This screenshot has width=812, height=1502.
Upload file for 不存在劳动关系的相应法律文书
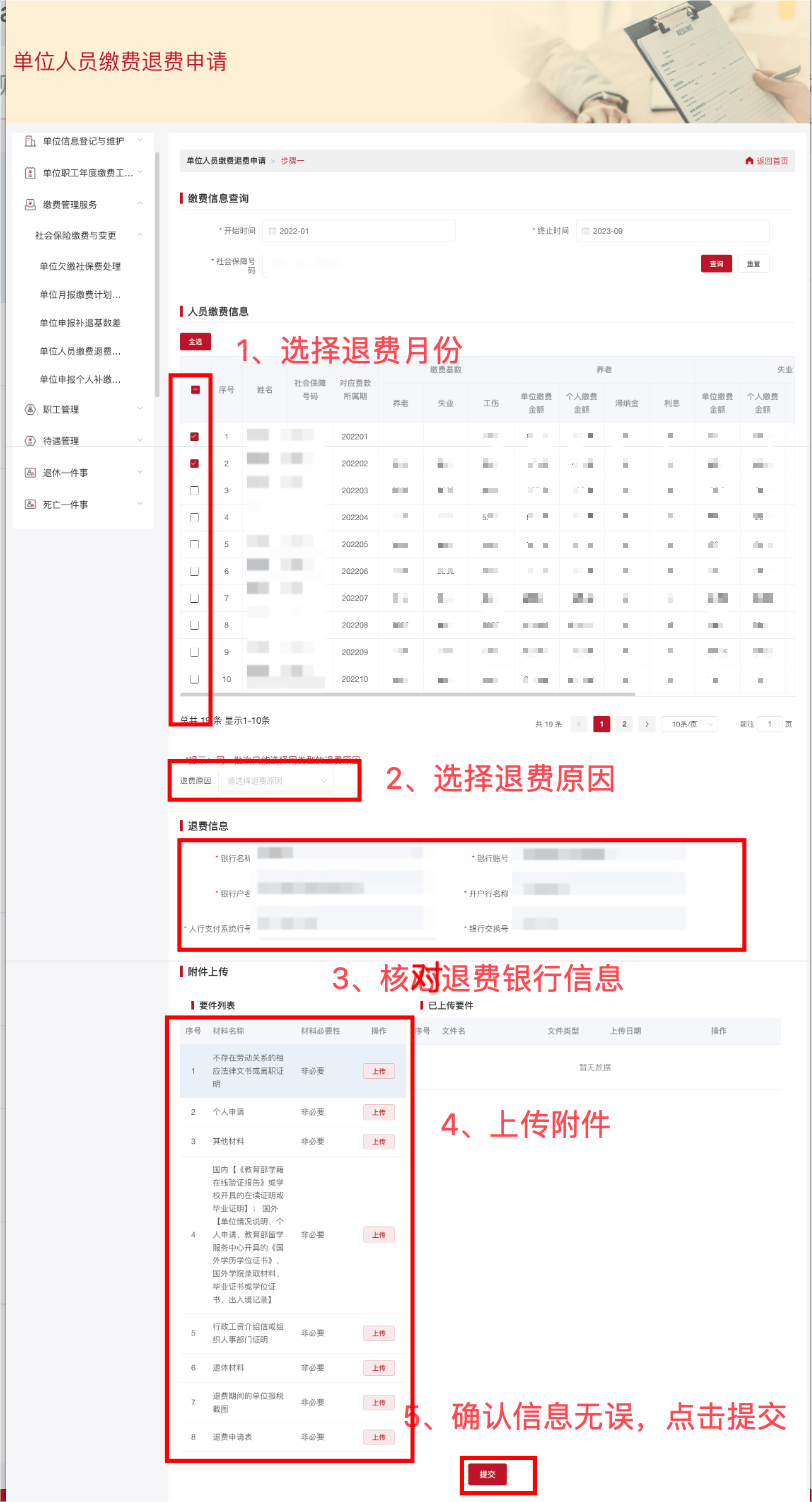tap(379, 1071)
